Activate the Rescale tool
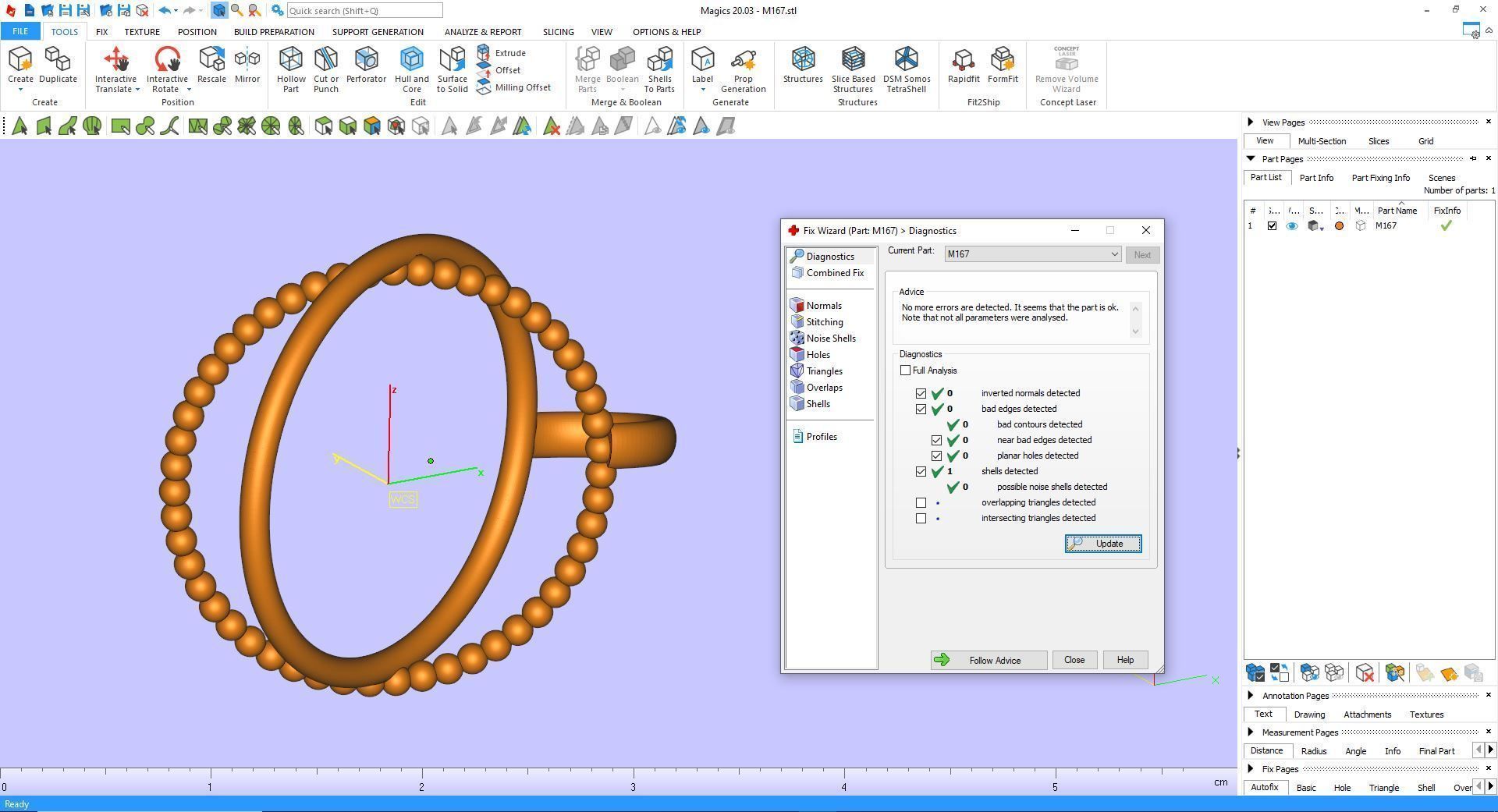Screen dimensions: 1498x812 point(211,66)
